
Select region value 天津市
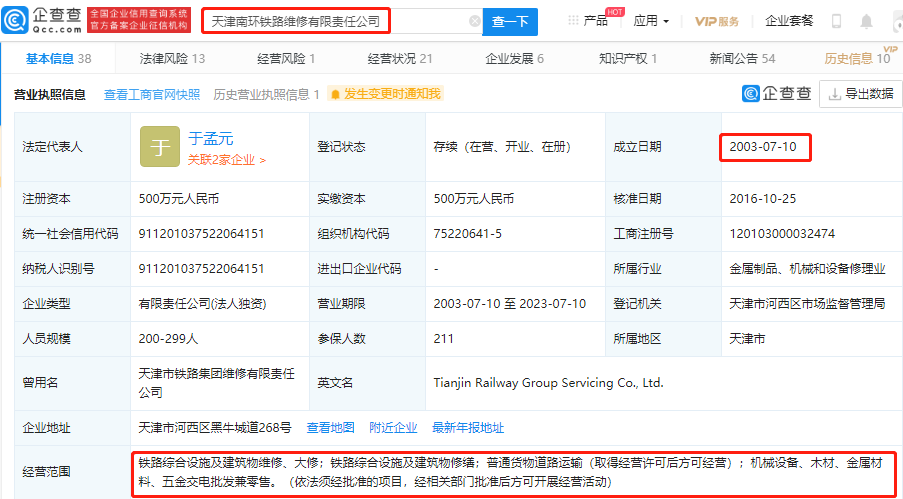[747, 339]
